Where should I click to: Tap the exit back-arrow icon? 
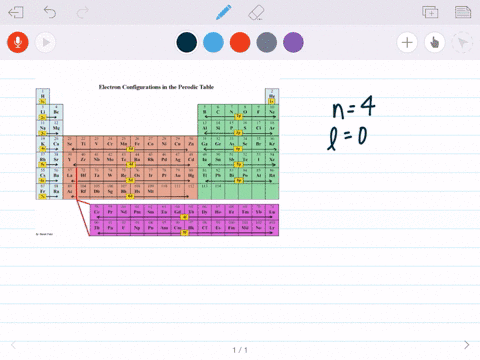(16, 13)
